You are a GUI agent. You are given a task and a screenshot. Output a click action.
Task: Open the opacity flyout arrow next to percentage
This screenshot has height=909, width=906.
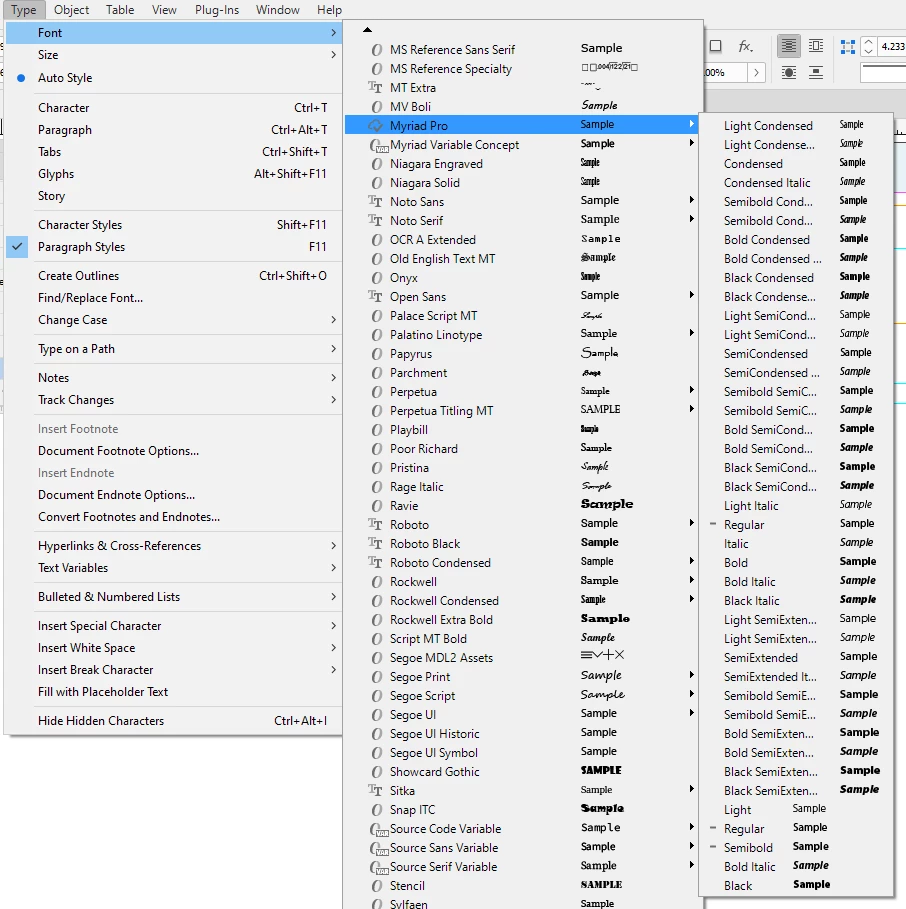[x=756, y=72]
